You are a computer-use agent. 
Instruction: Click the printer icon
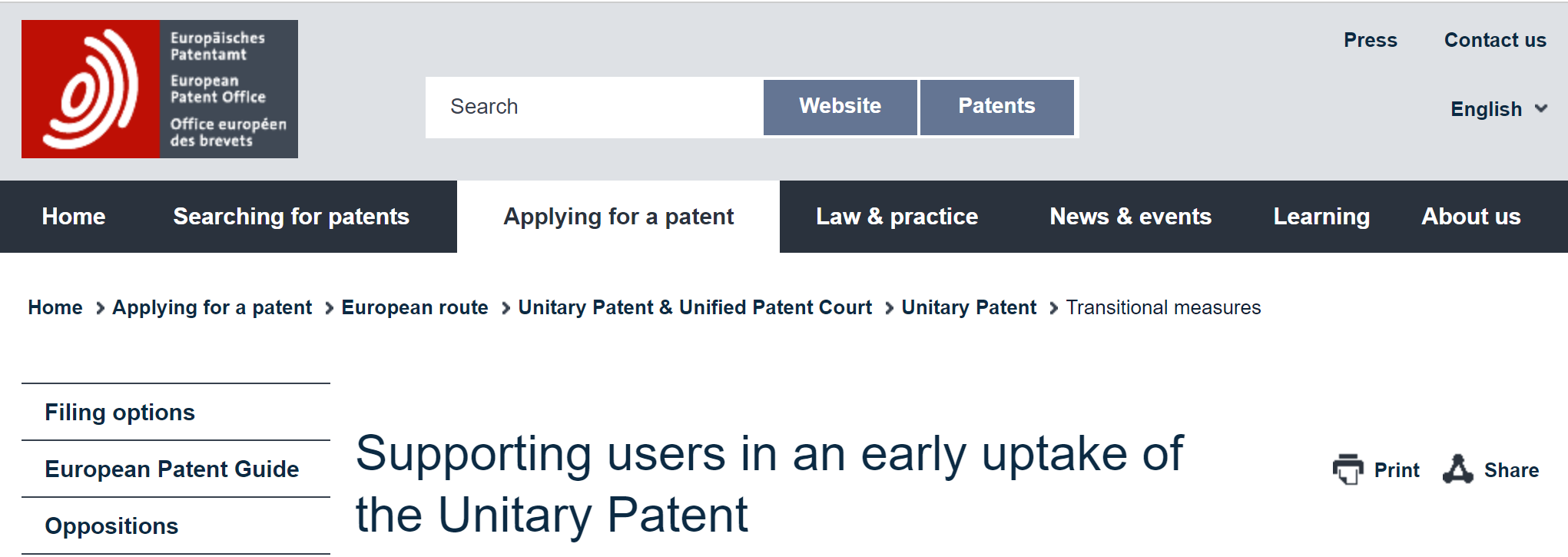point(1348,469)
